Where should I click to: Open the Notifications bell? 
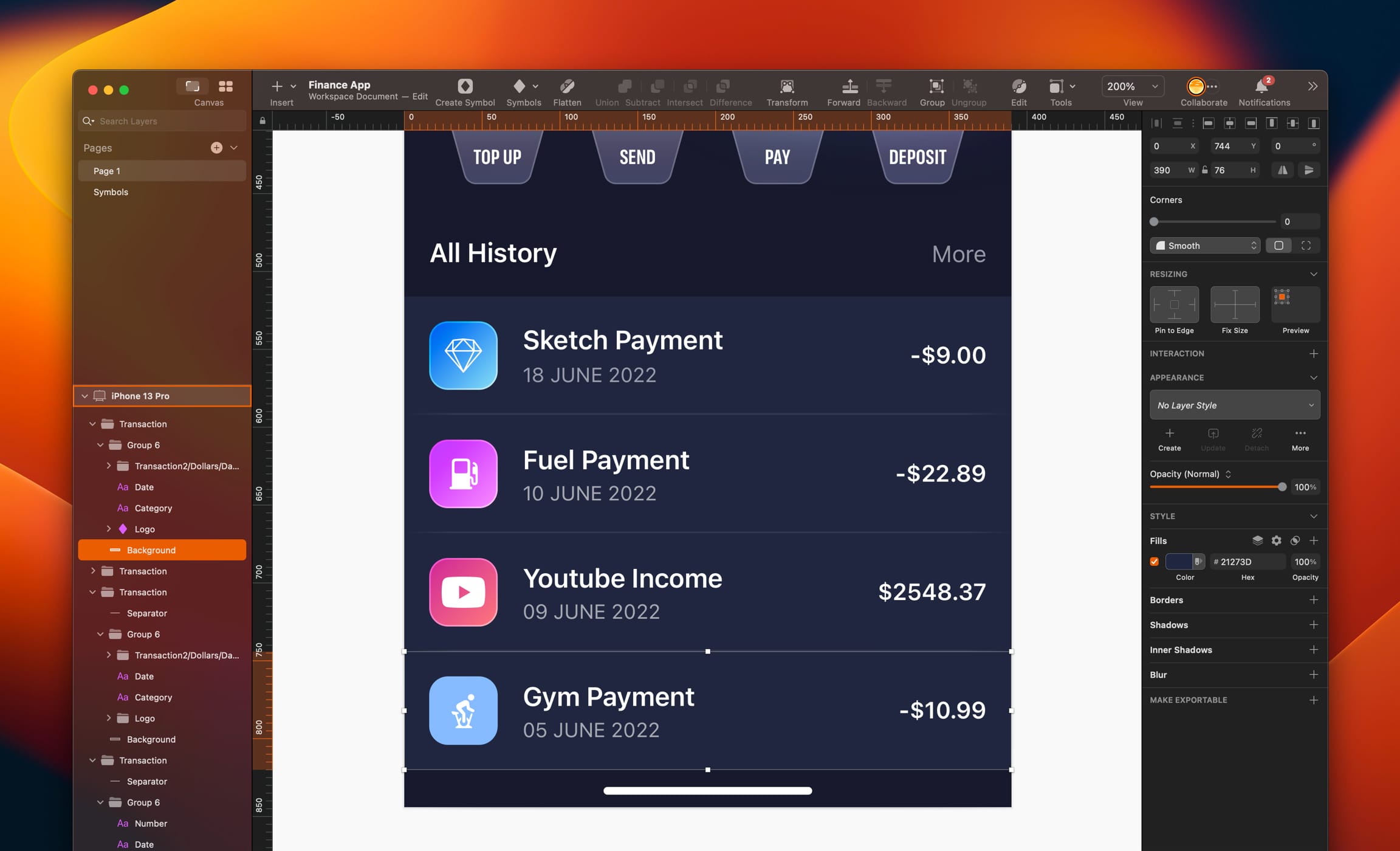click(1261, 86)
